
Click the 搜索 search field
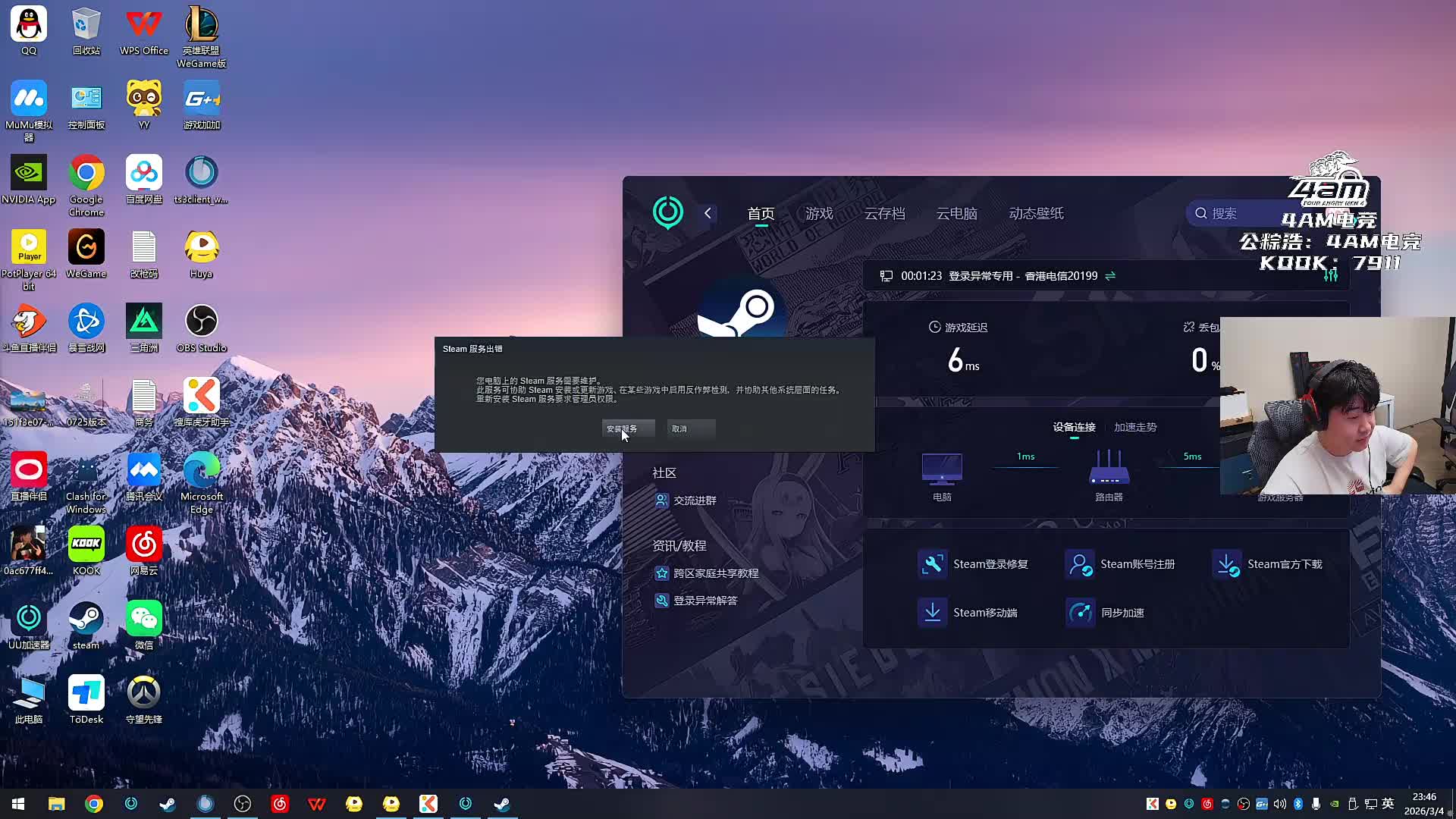1244,214
